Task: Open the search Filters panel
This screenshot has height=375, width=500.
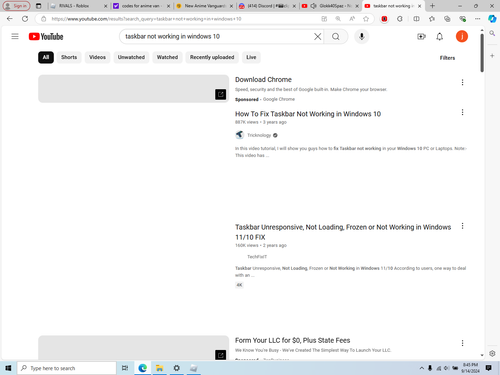Action: tap(447, 58)
